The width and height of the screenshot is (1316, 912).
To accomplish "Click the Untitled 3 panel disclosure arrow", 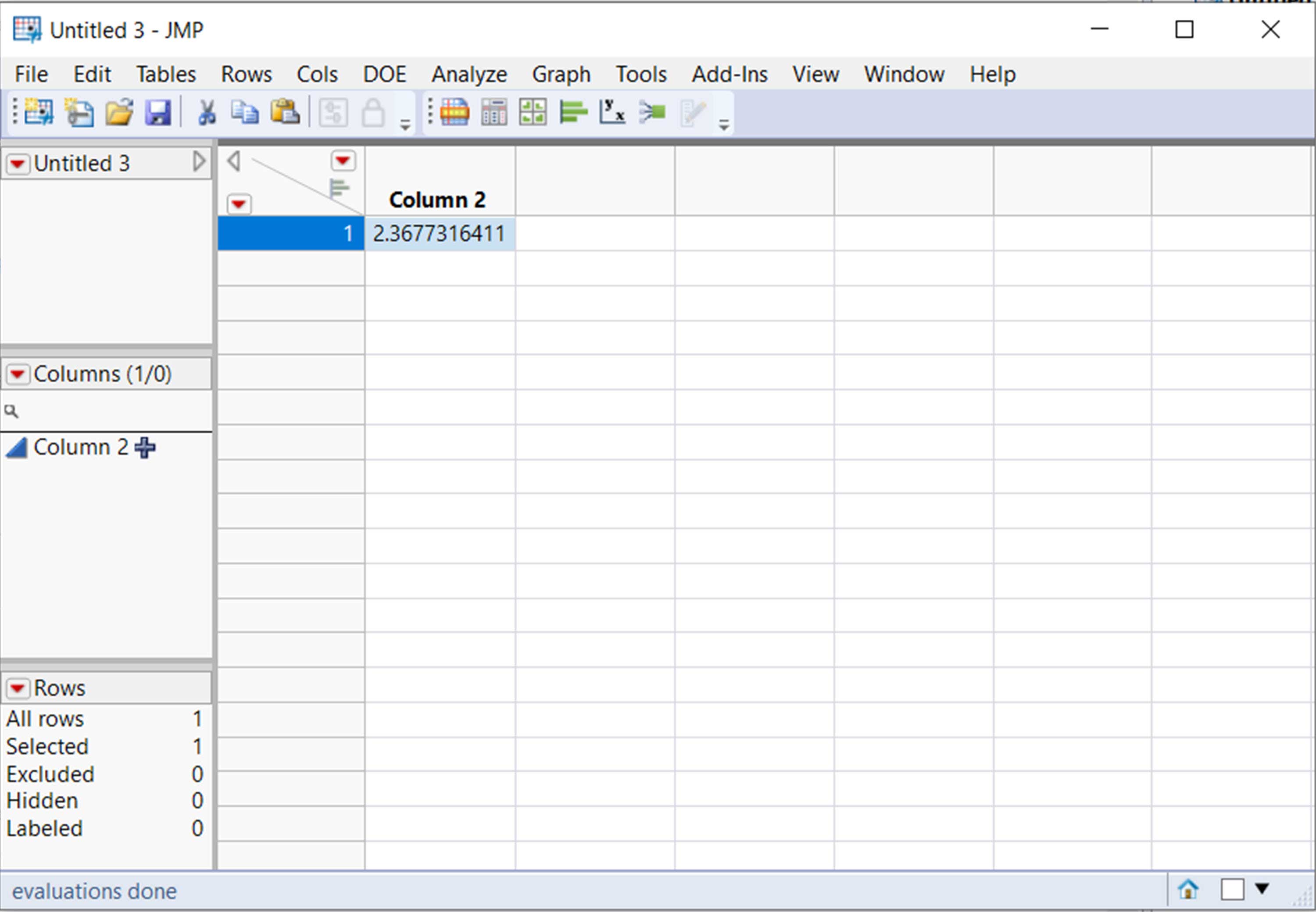I will [198, 162].
